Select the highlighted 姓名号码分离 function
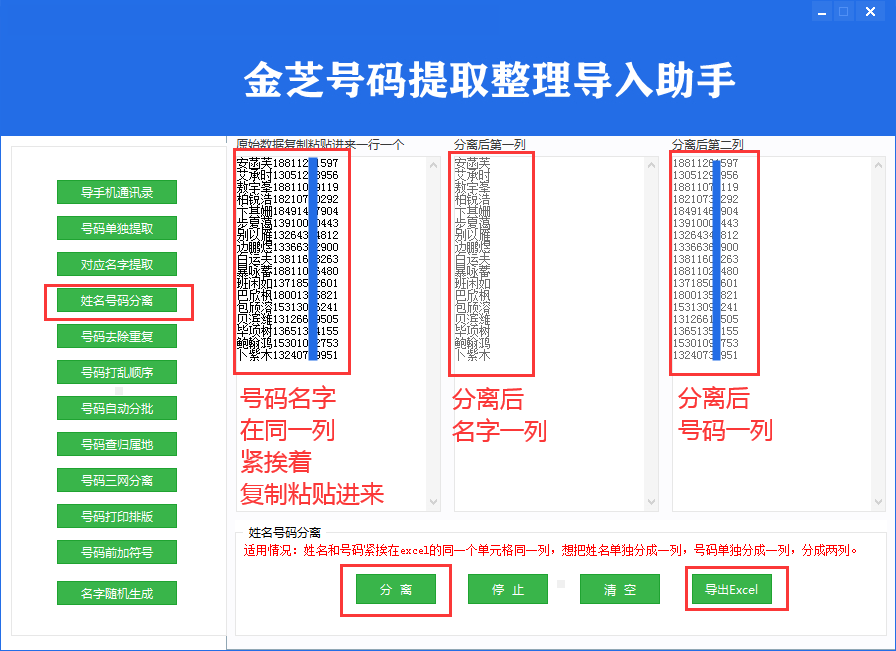 coord(116,300)
